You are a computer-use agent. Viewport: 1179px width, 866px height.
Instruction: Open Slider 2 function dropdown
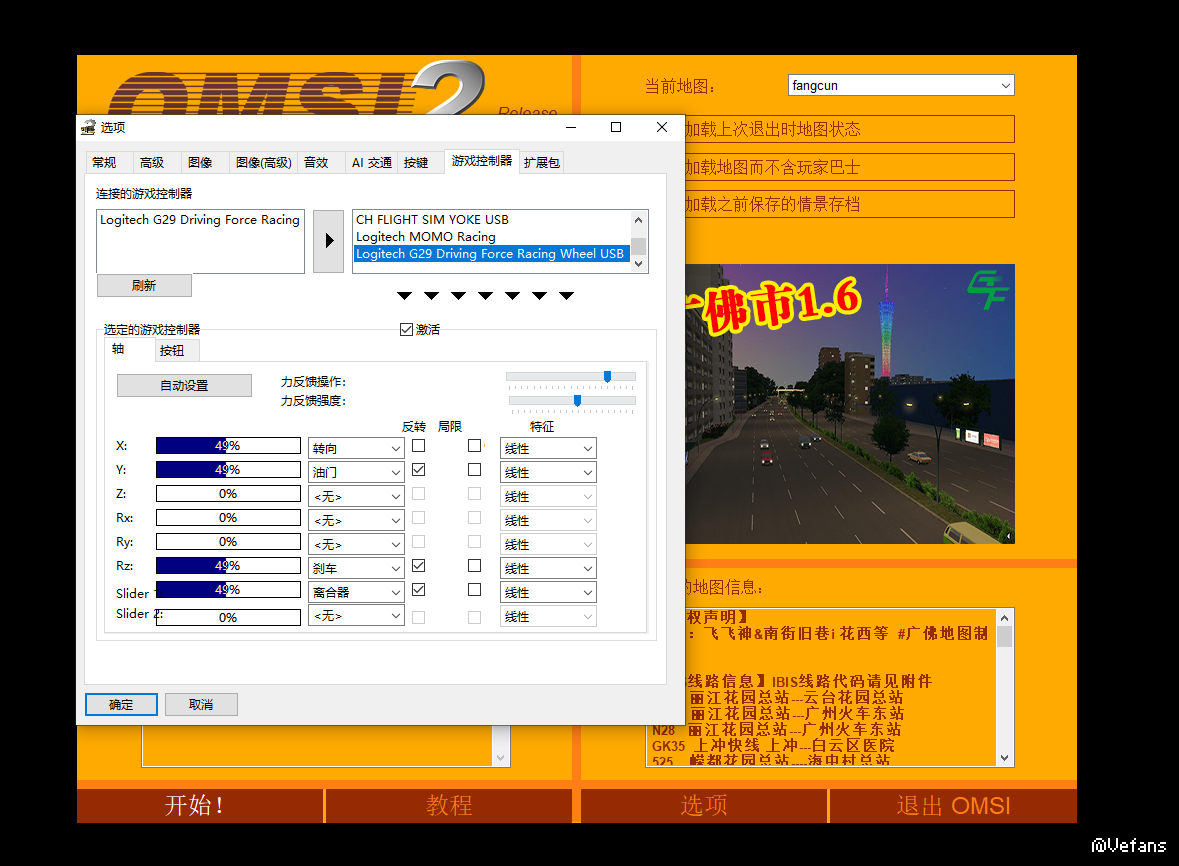click(x=356, y=616)
